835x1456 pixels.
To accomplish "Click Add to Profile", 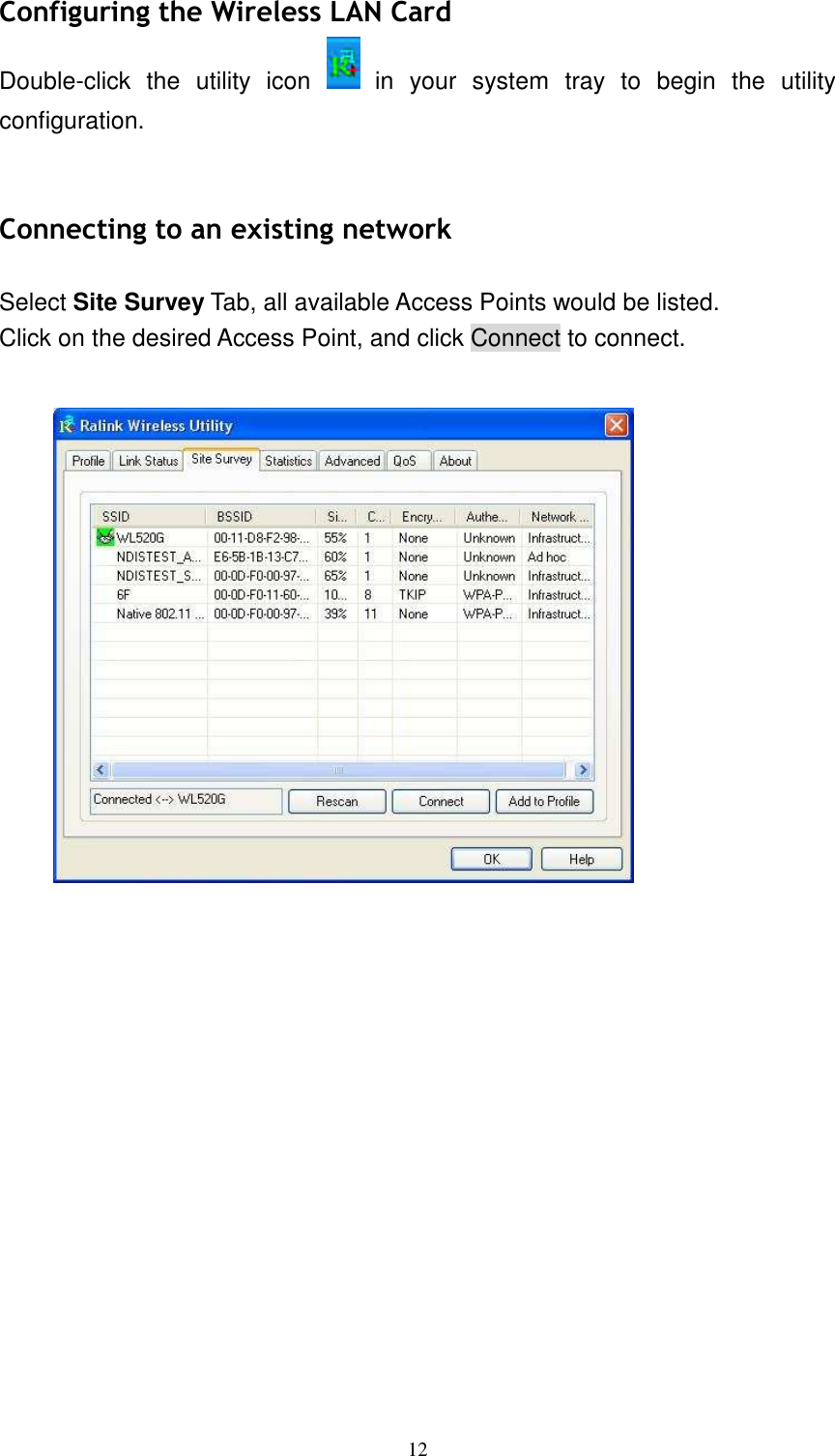I will coord(544,801).
